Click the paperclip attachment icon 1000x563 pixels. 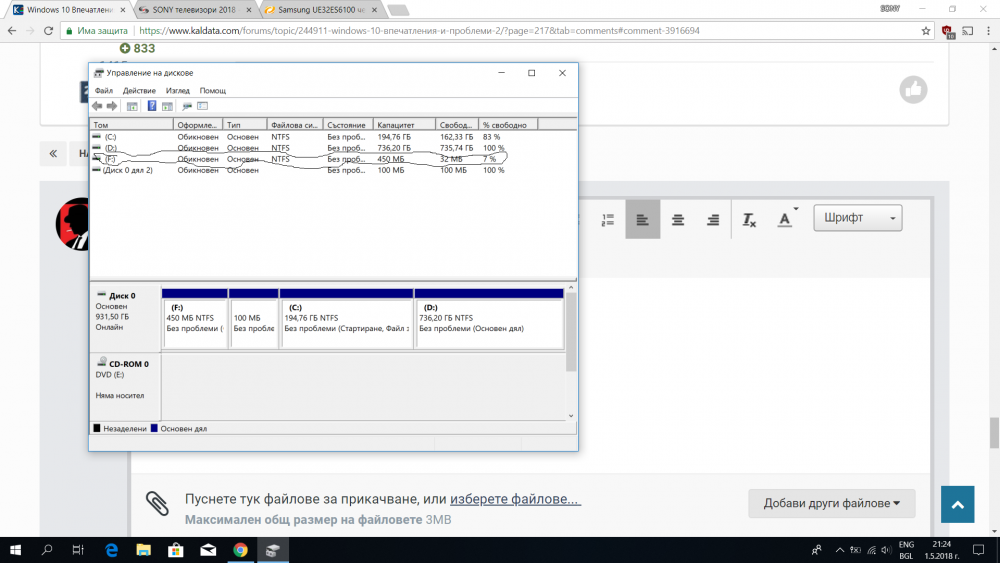(x=158, y=503)
